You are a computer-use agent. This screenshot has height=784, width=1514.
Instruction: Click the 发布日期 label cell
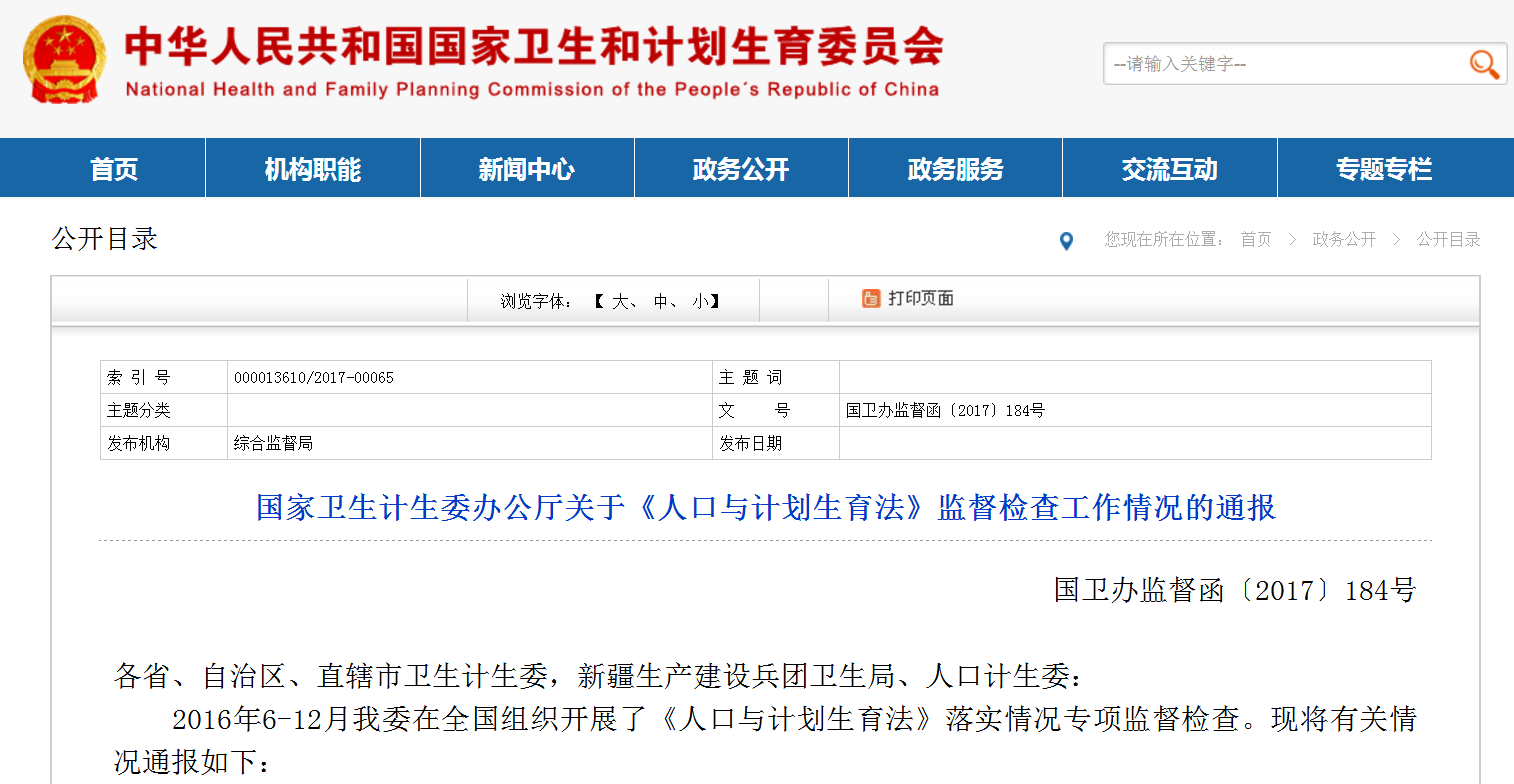(x=776, y=443)
